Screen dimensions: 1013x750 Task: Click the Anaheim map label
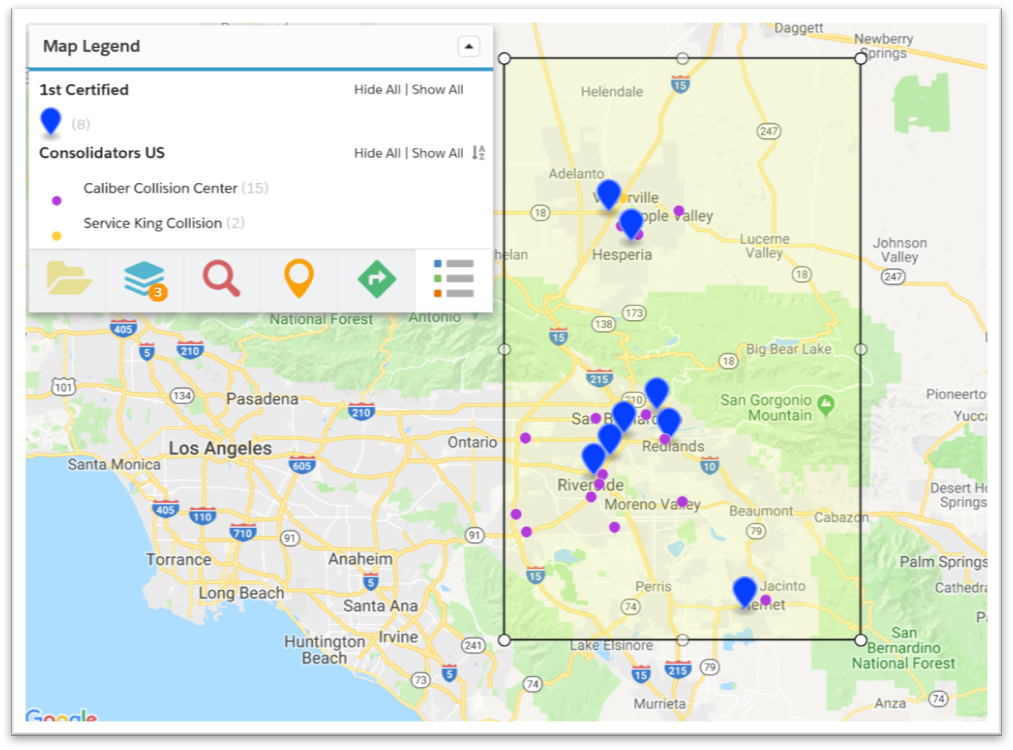click(360, 559)
